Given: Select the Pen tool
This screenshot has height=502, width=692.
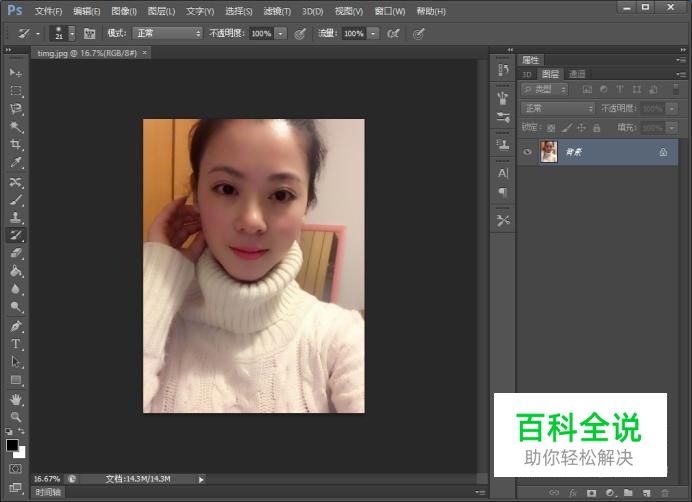Looking at the screenshot, I should tap(16, 326).
